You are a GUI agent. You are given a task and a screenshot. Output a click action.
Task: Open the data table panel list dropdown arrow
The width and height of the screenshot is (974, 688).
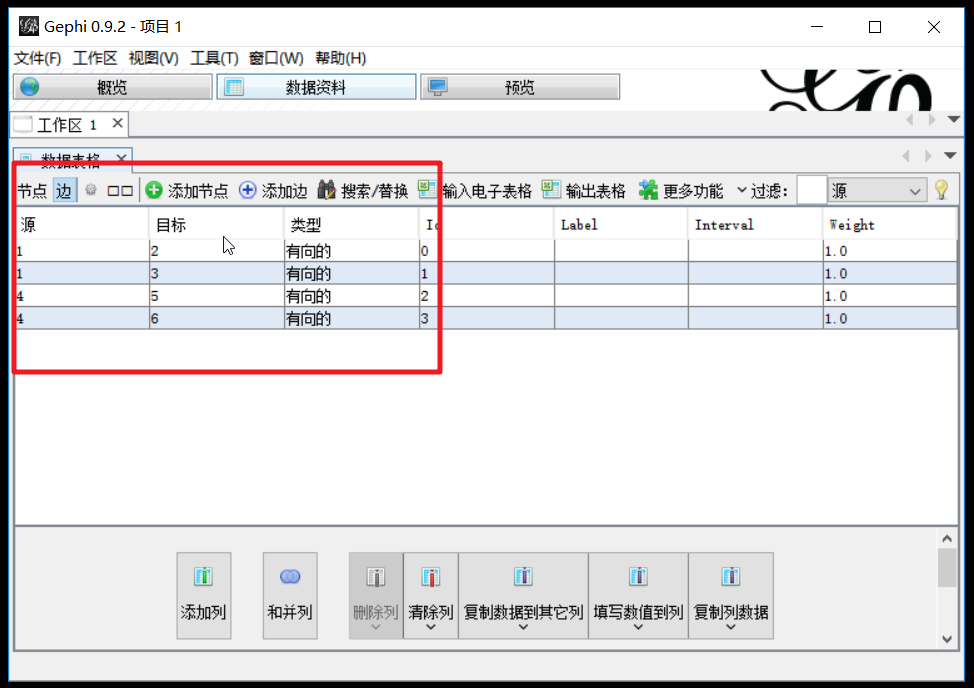click(950, 155)
